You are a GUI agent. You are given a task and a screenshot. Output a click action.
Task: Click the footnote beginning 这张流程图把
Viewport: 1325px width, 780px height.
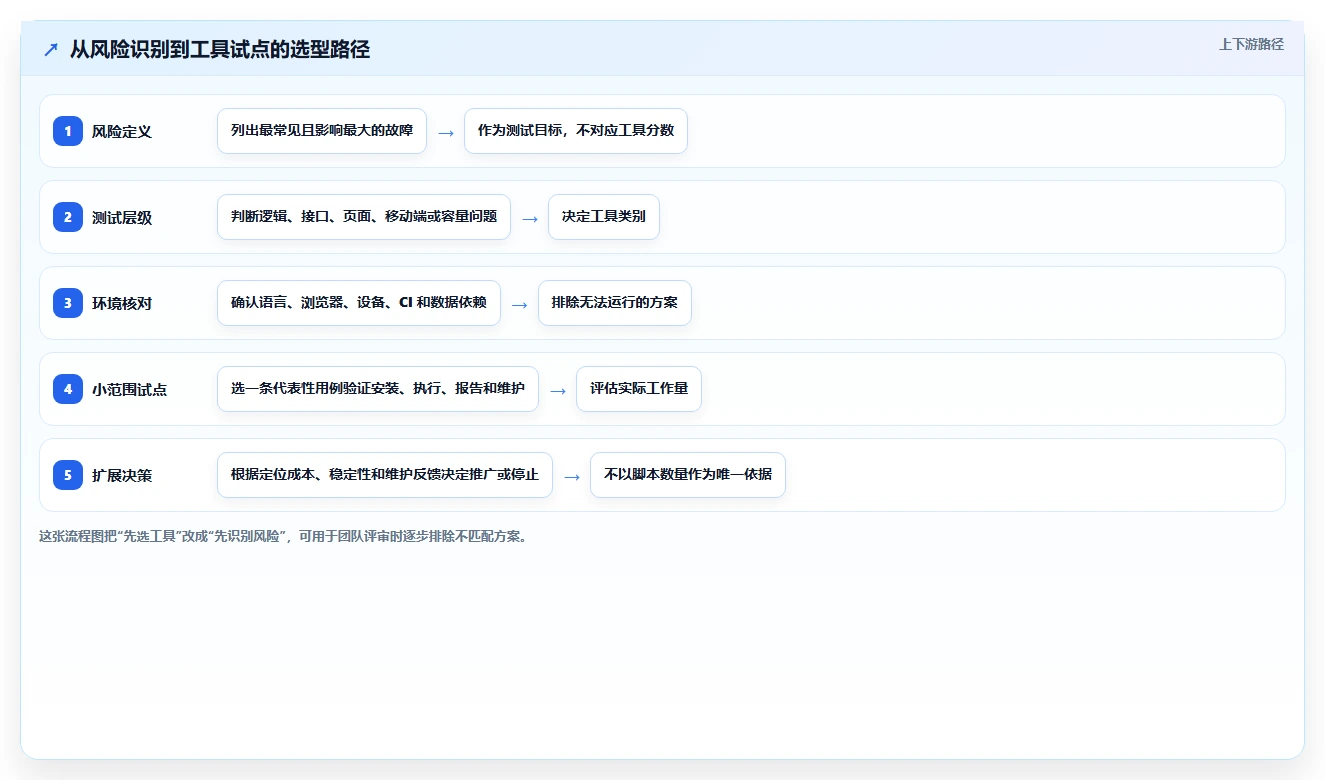pos(283,536)
